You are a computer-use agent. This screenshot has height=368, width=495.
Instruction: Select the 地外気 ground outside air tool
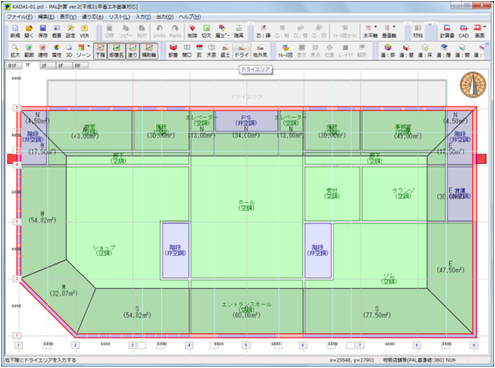[x=260, y=51]
